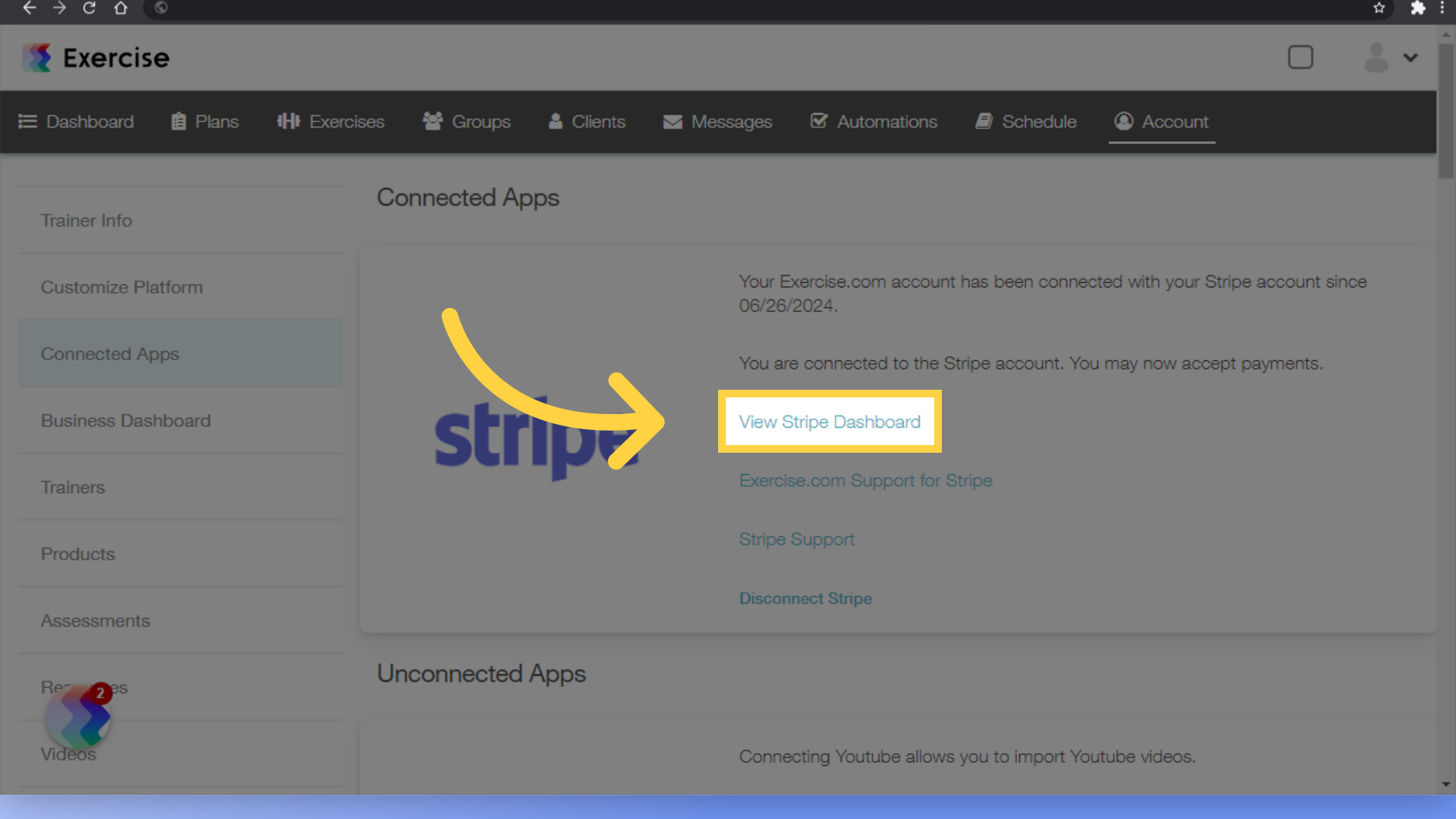The image size is (1456, 819).
Task: Click the page scrollbar up arrow
Action: click(1446, 34)
